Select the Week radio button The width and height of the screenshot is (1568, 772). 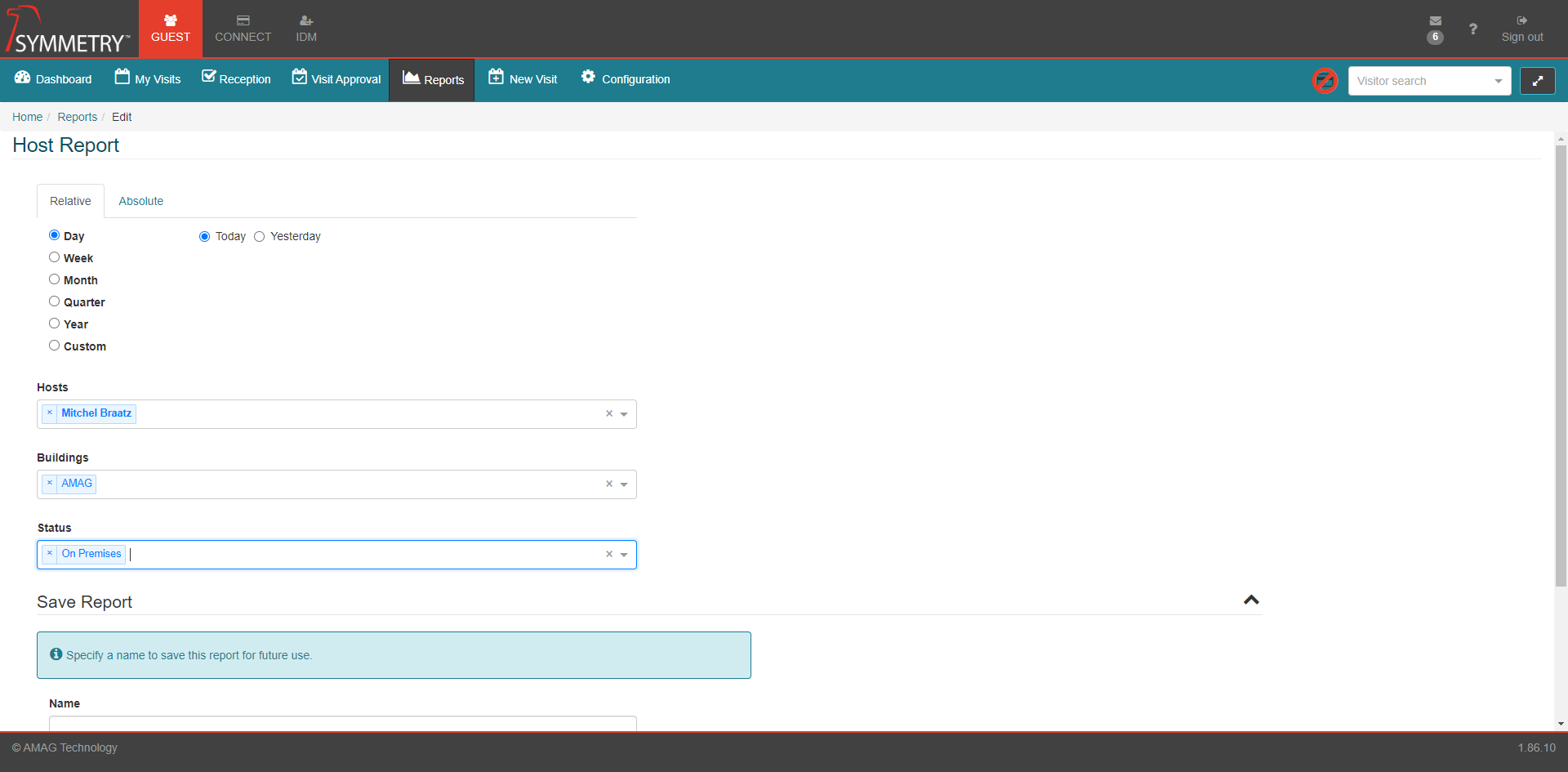pos(55,257)
